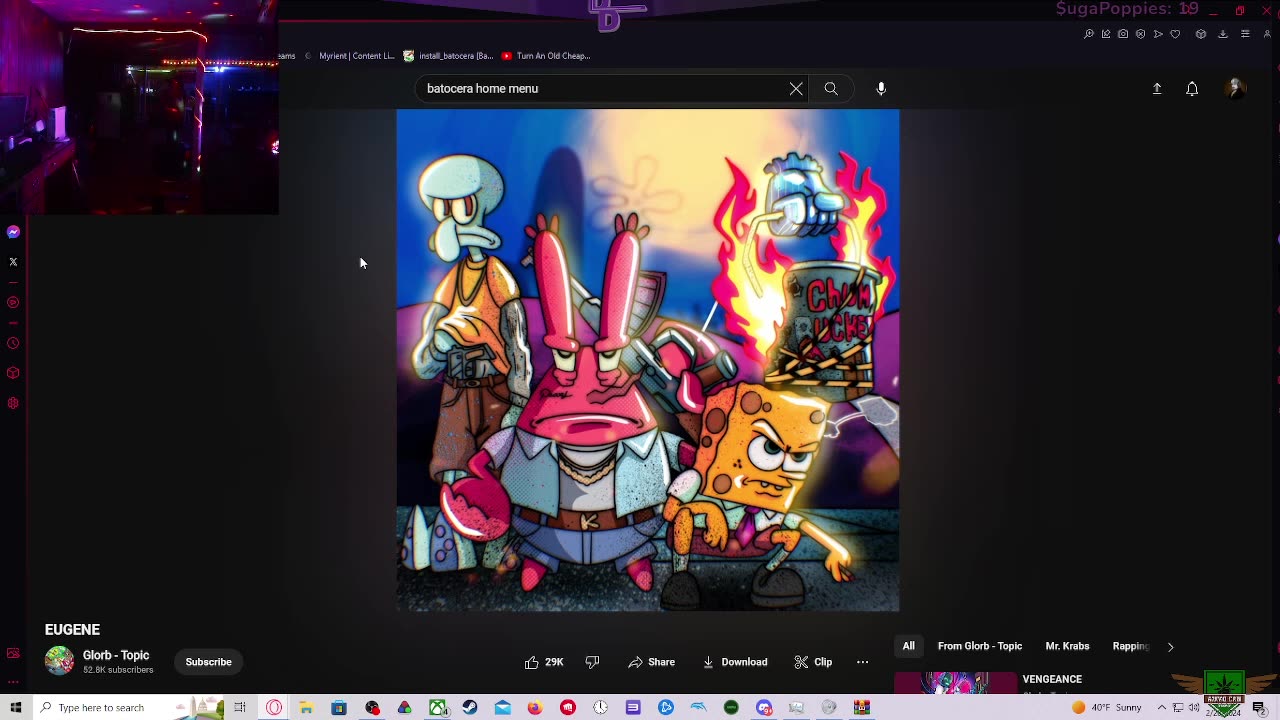Open the YouTube account avatar menu
The width and height of the screenshot is (1280, 720).
[x=1235, y=89]
